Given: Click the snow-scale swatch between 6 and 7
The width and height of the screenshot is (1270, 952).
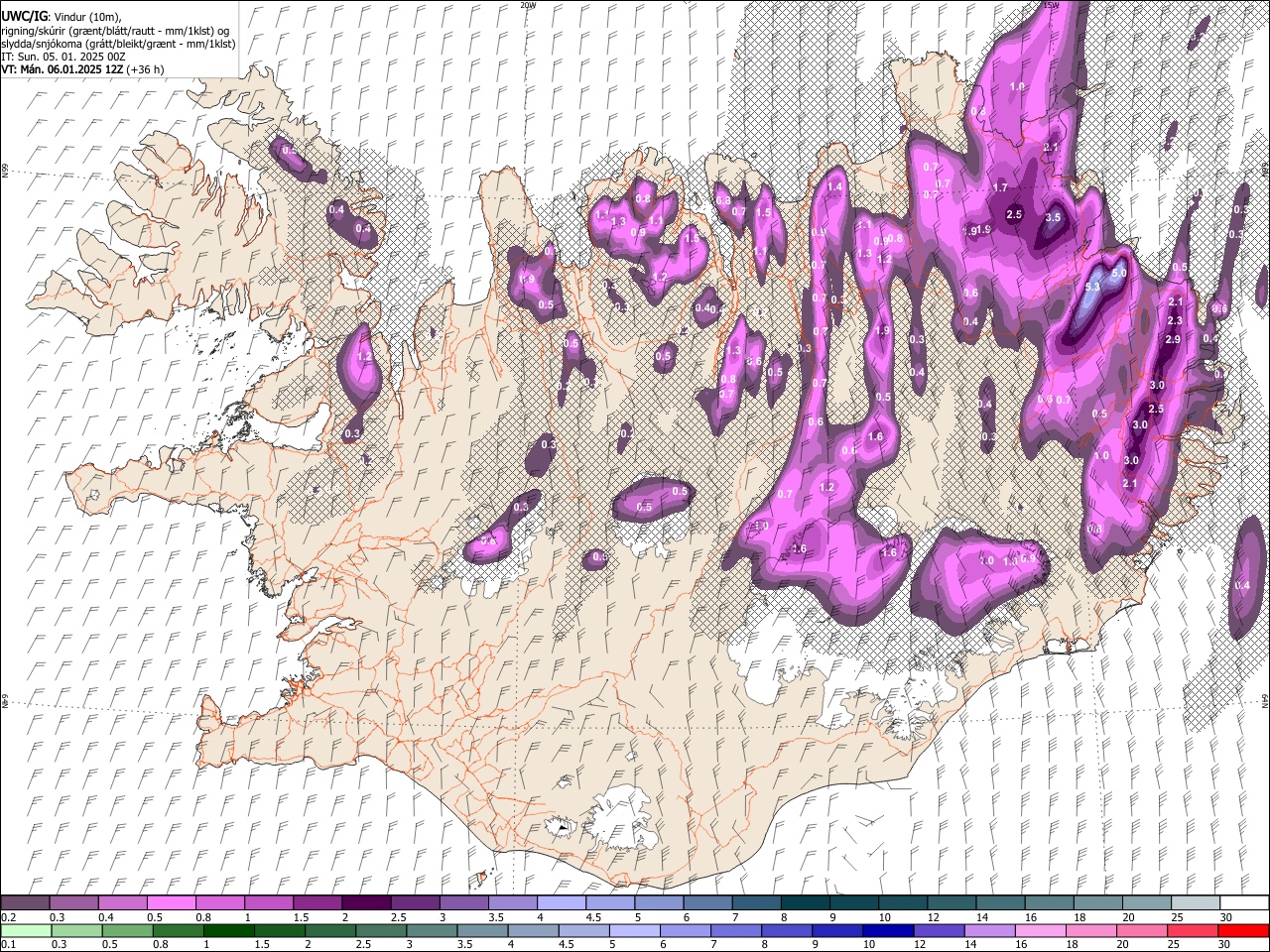Looking at the screenshot, I should (x=708, y=903).
